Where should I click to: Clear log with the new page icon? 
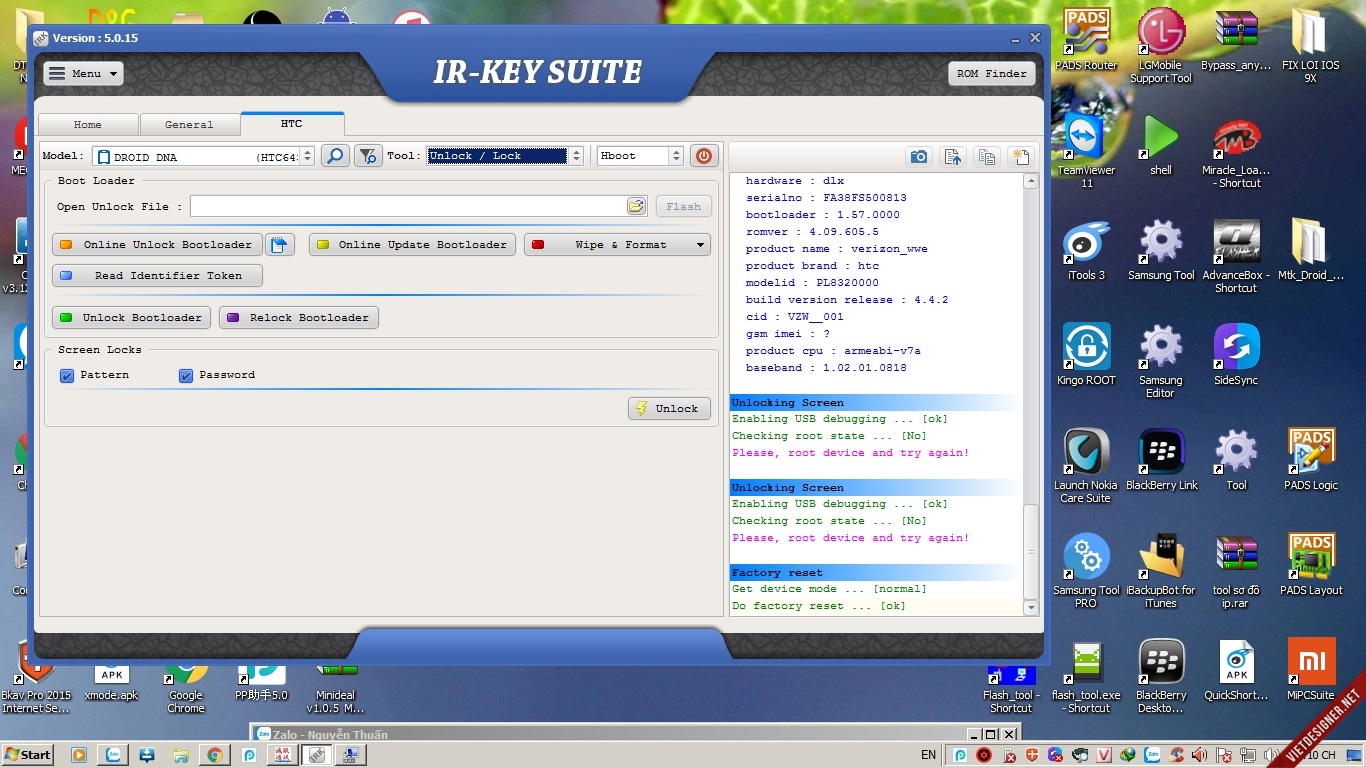pos(1020,157)
